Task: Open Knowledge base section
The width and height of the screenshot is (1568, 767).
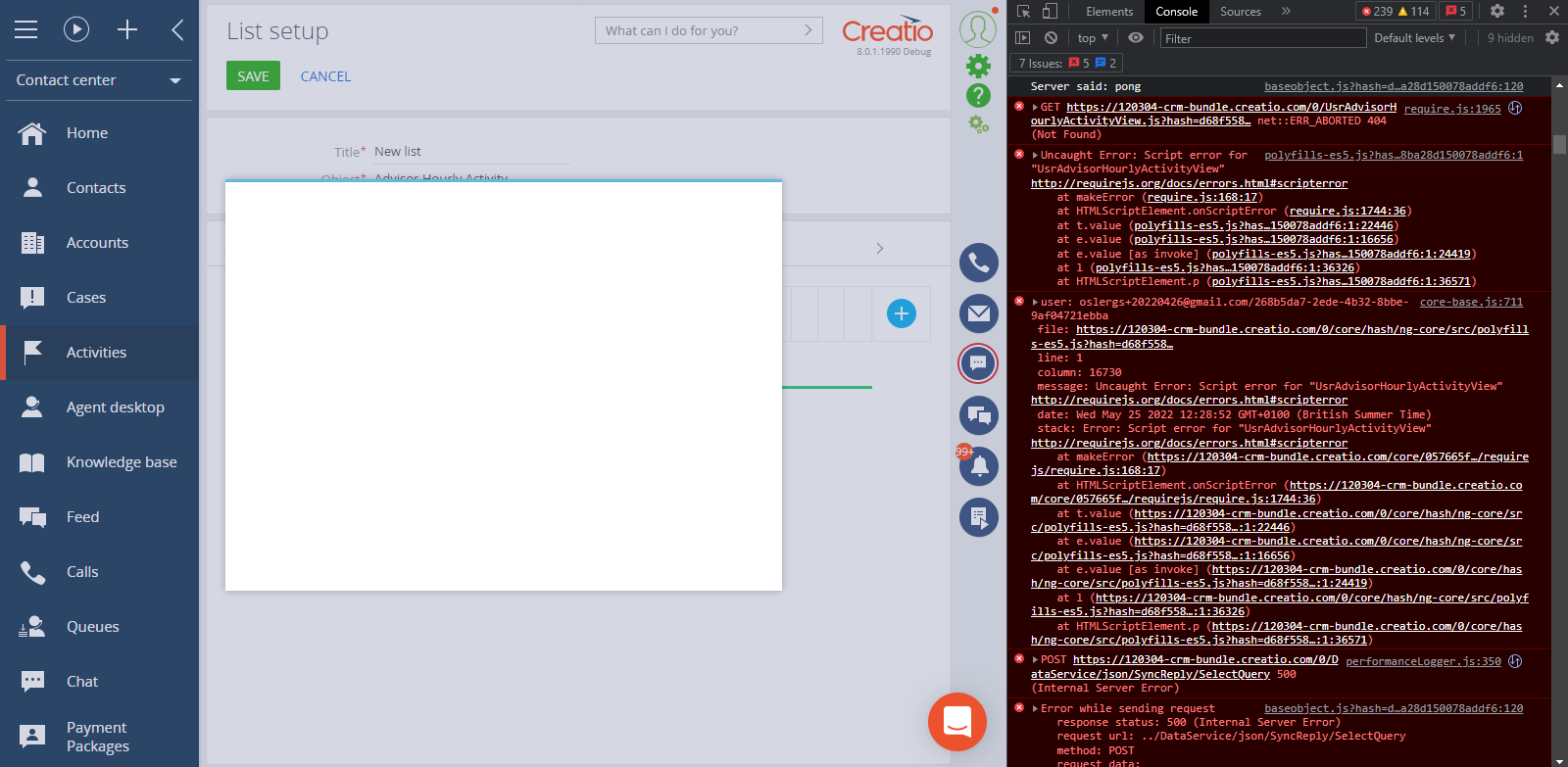Action: tap(99, 462)
